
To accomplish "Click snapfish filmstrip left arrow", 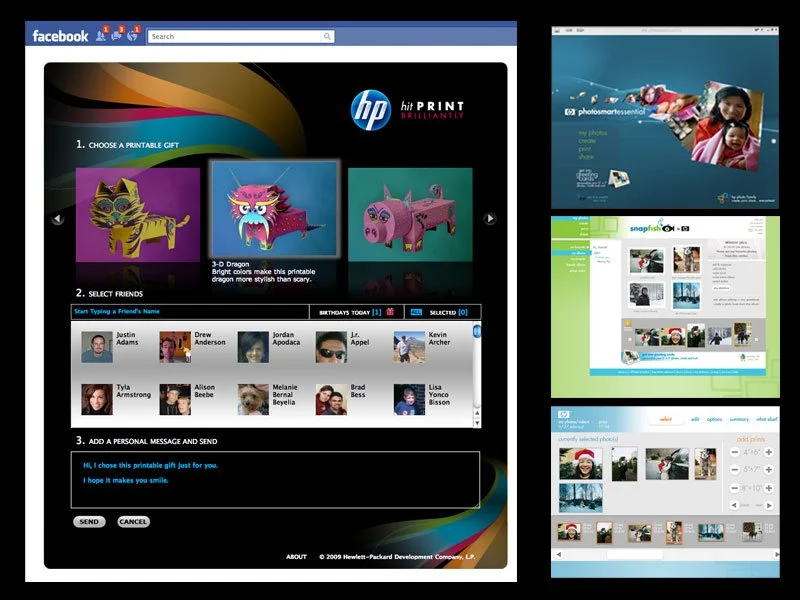I will 630,339.
